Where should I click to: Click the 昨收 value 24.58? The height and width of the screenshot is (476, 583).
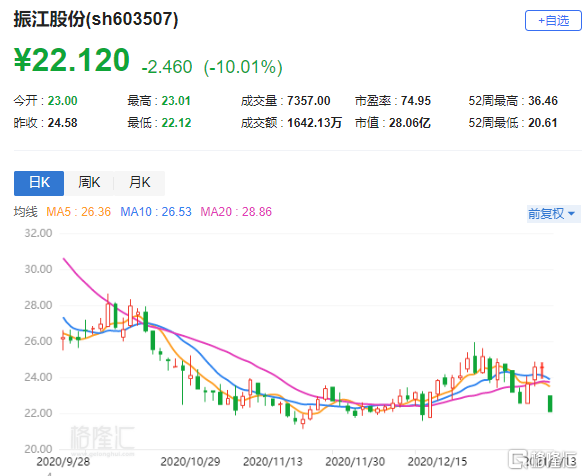pos(62,123)
